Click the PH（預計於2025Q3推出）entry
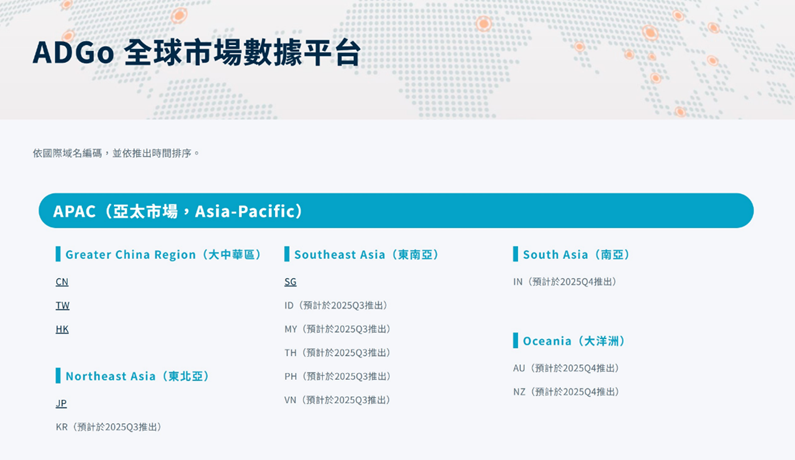 coord(338,376)
